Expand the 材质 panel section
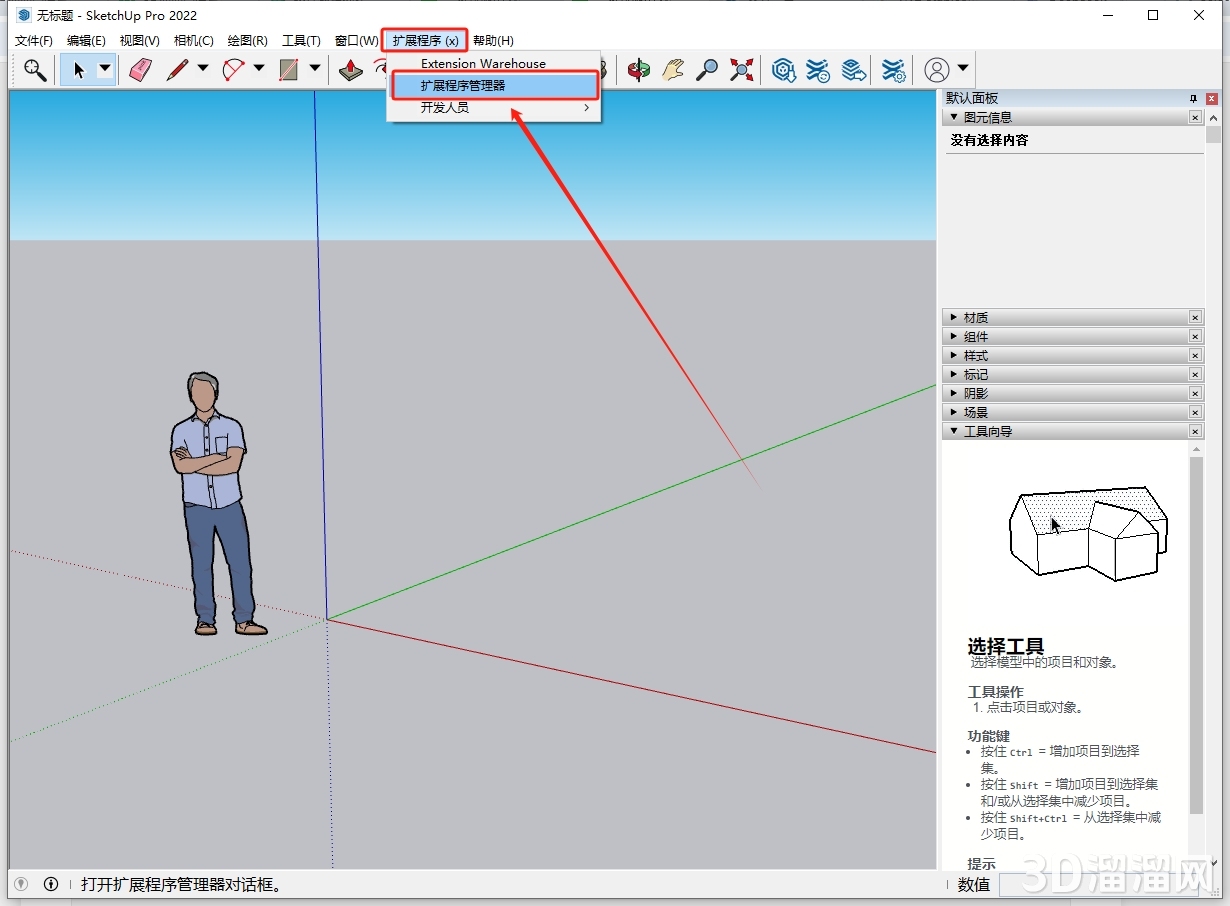Image resolution: width=1230 pixels, height=906 pixels. click(x=953, y=317)
